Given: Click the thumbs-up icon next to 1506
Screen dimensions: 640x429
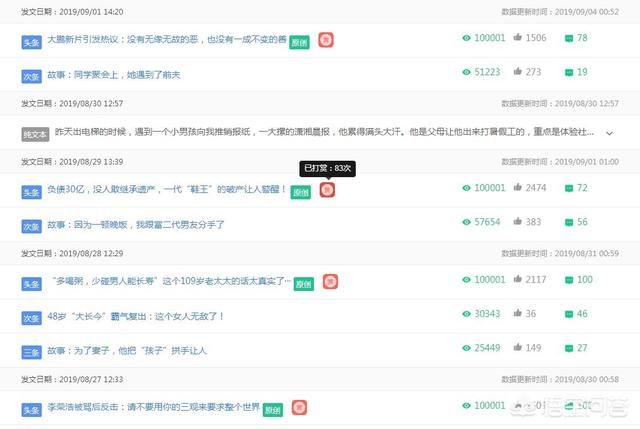Looking at the screenshot, I should coord(517,38).
